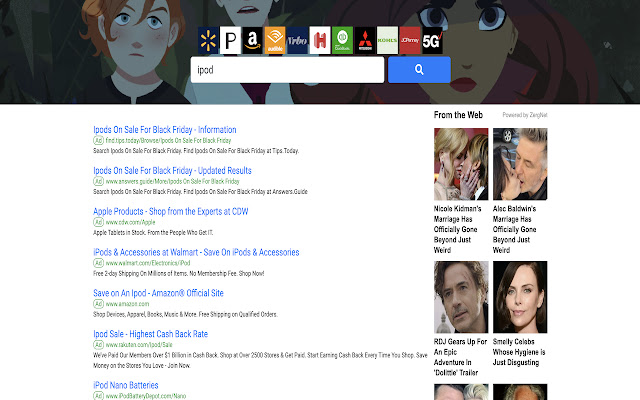This screenshot has width=640, height=400.
Task: Open the JCPenney shortcut tile
Action: click(410, 40)
